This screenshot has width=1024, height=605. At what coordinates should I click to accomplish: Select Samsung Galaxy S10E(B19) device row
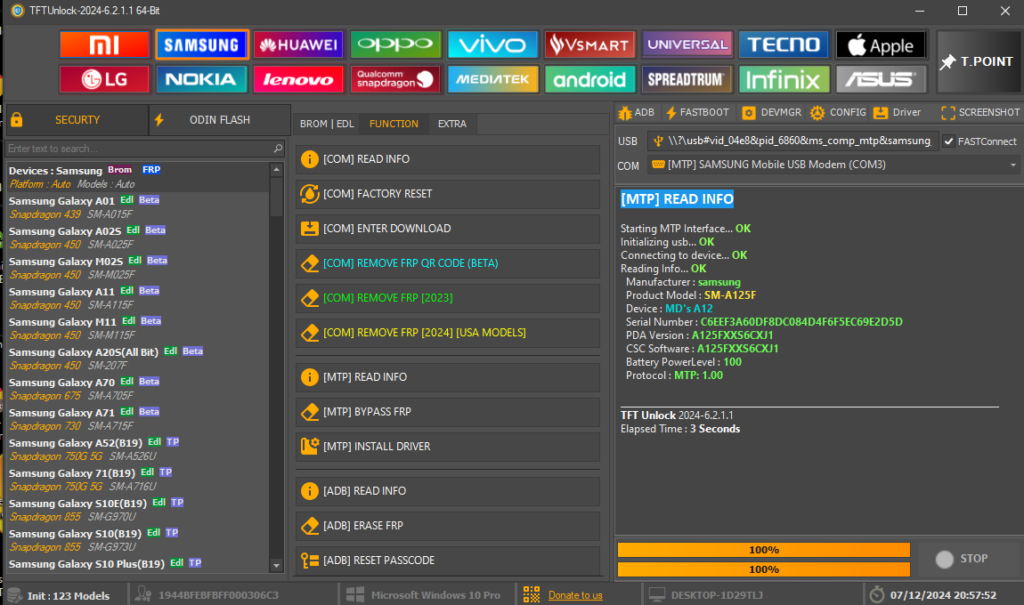point(138,510)
